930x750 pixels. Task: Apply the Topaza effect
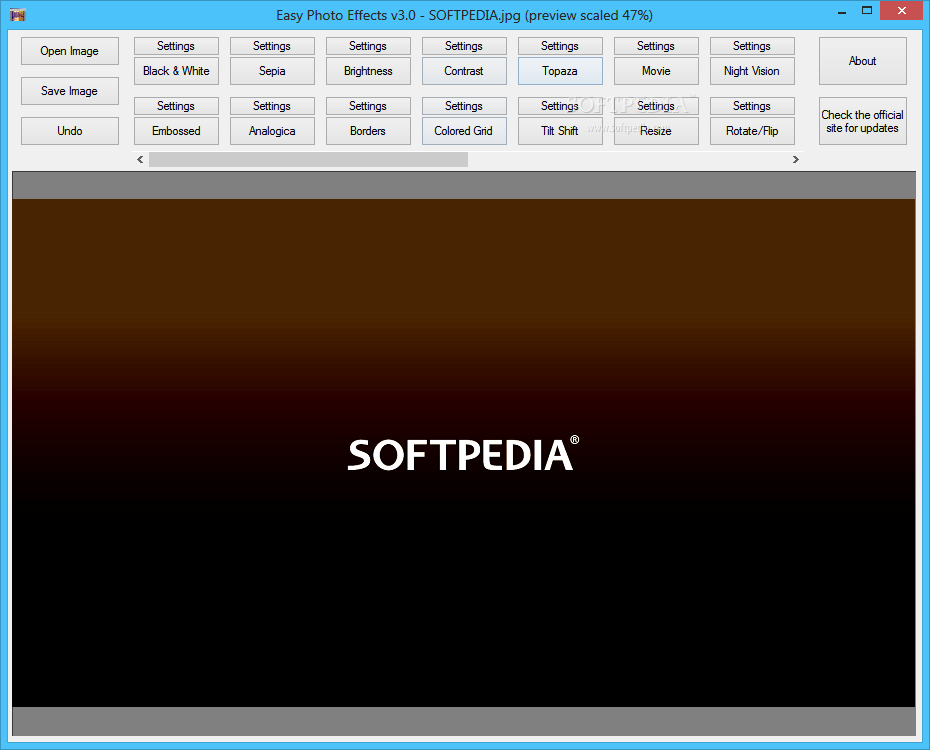coord(560,71)
